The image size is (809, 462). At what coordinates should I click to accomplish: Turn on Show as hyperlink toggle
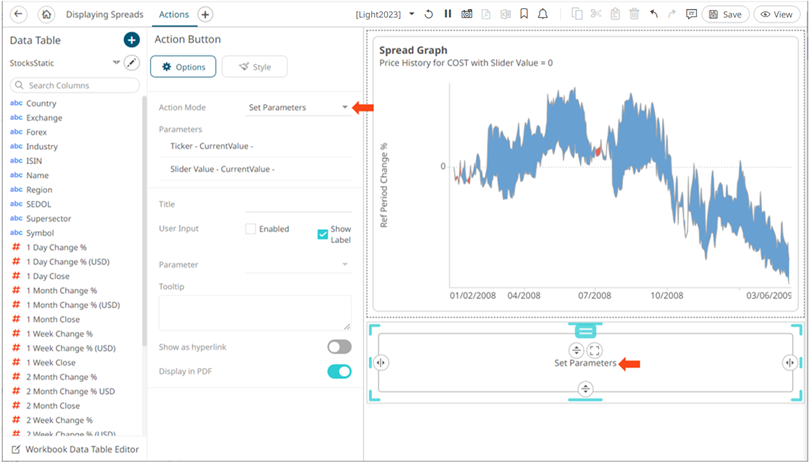pyautogui.click(x=339, y=347)
